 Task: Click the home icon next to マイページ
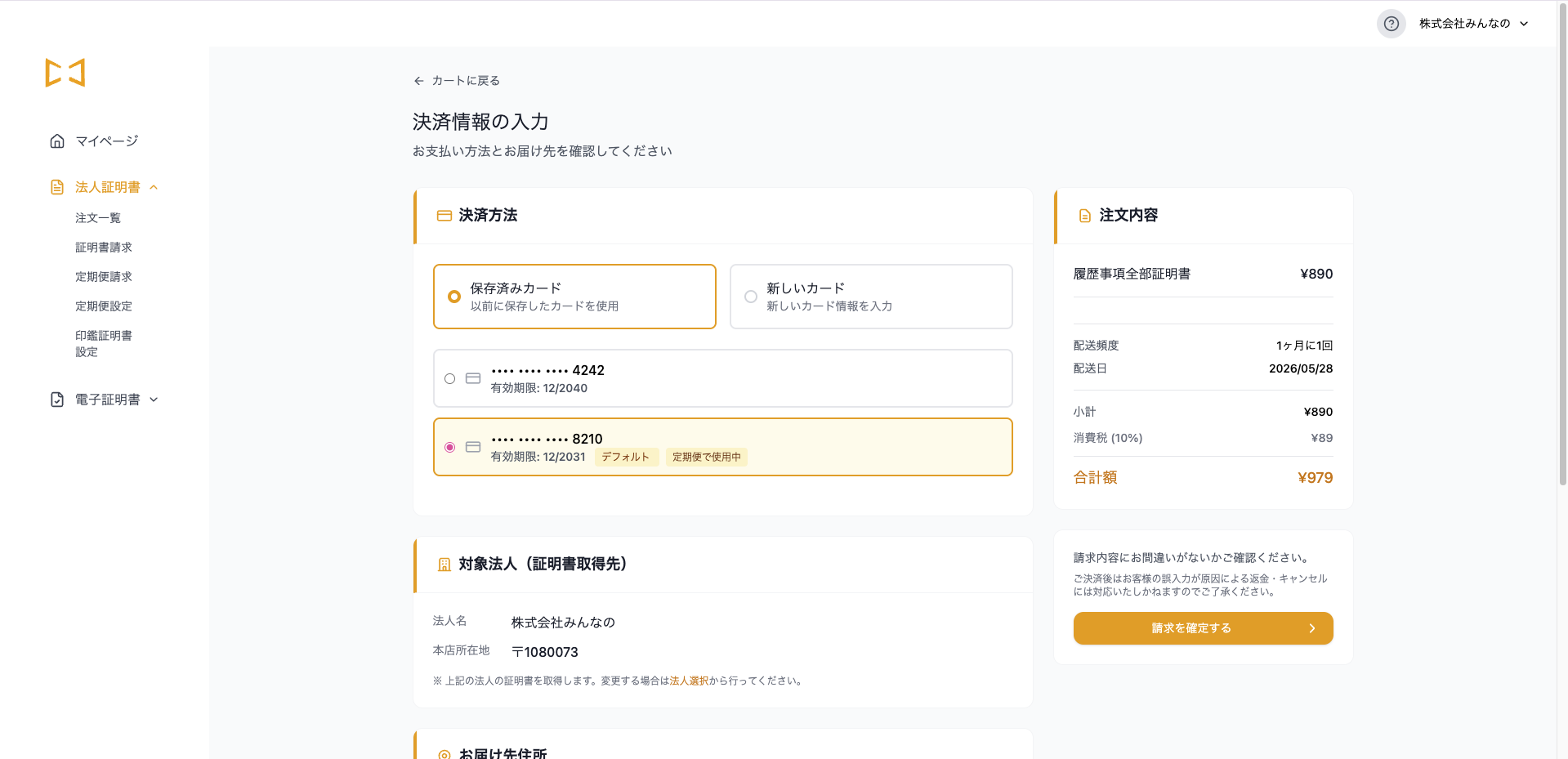pyautogui.click(x=57, y=141)
